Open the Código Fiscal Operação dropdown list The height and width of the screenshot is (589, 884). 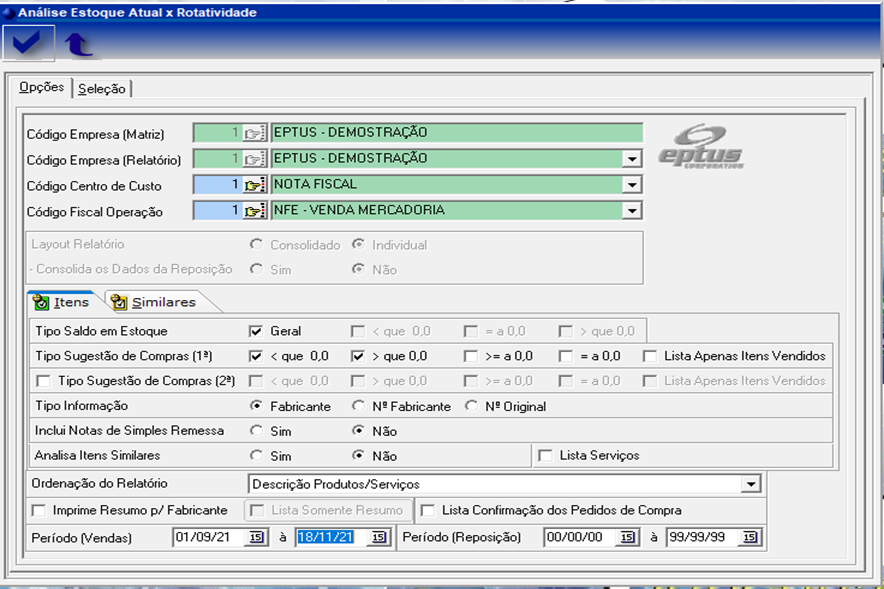point(631,211)
